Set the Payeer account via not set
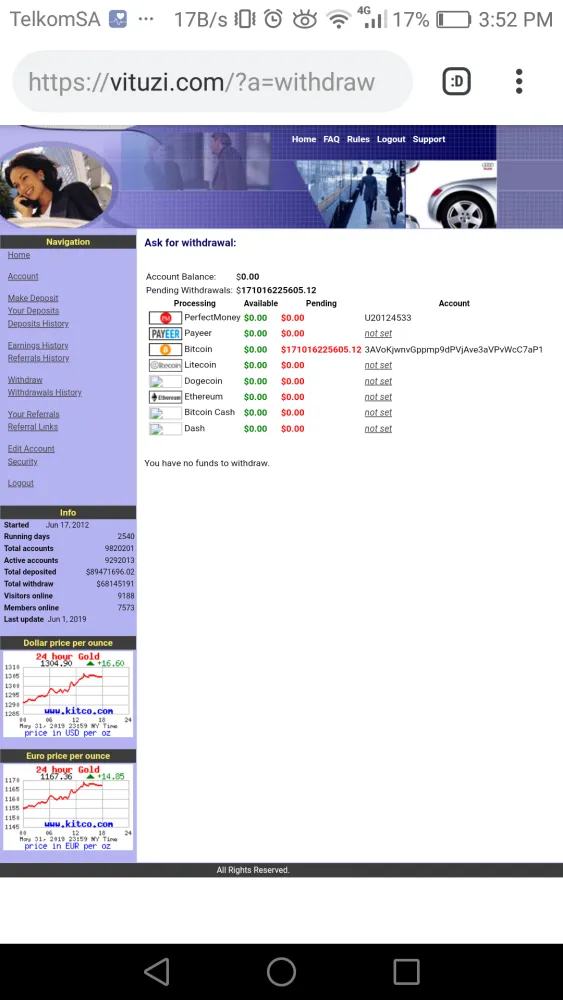 pos(378,334)
